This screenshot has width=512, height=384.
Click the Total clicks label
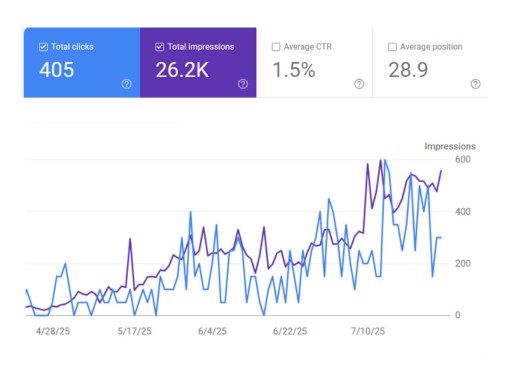click(72, 47)
